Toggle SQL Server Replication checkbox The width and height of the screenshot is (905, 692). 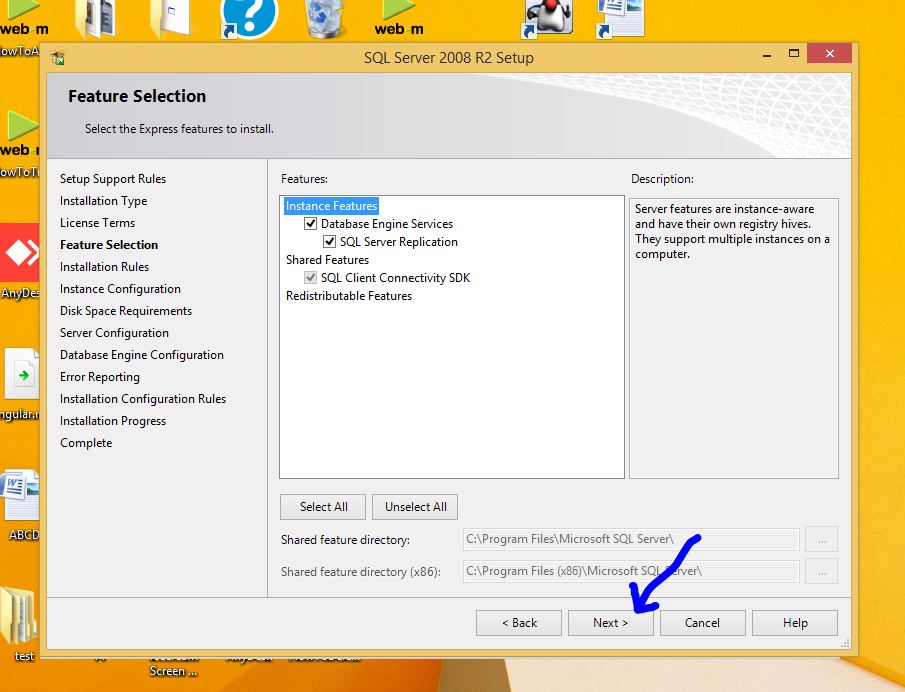click(329, 242)
